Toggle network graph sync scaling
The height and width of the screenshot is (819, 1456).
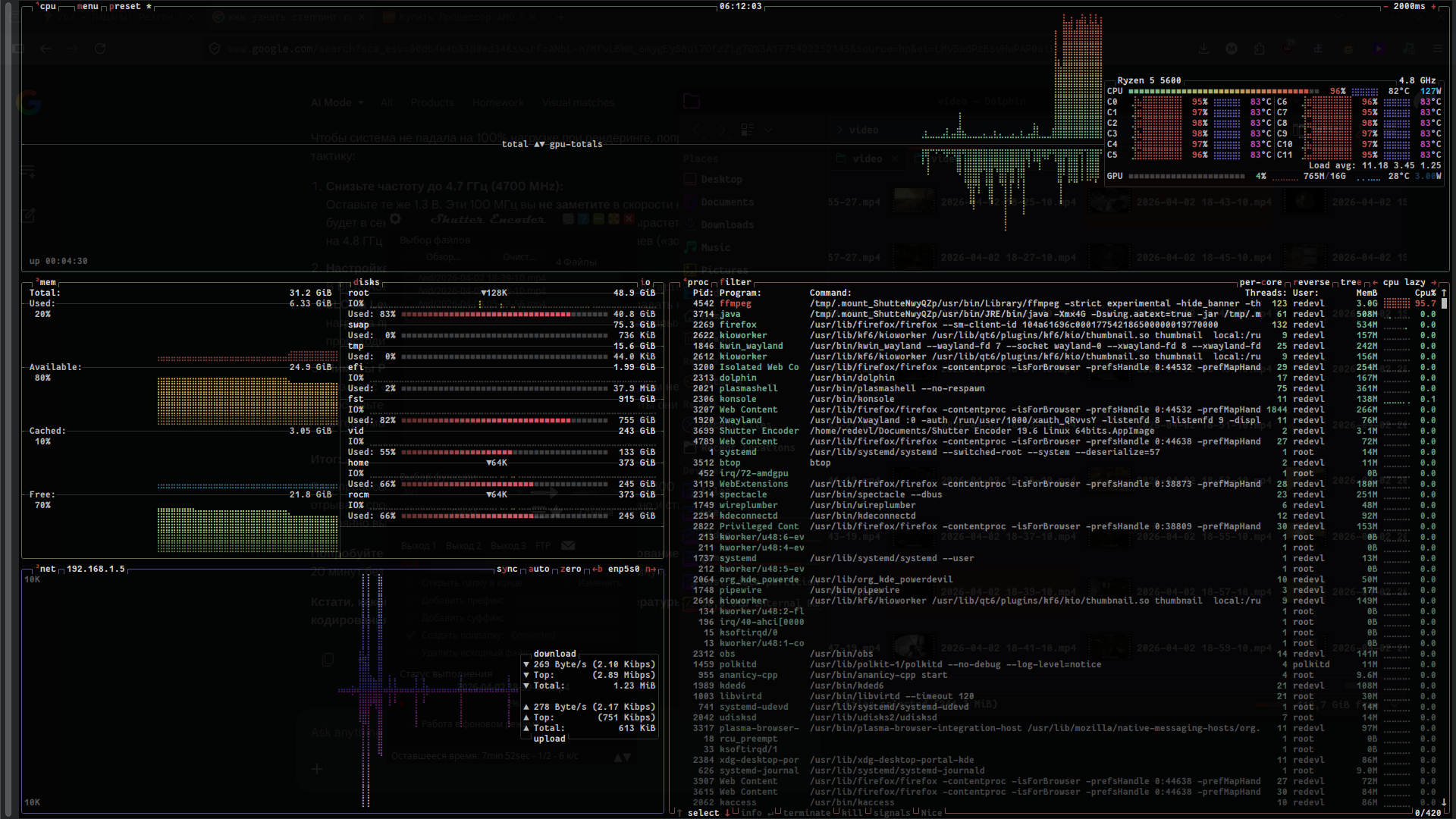[x=507, y=569]
